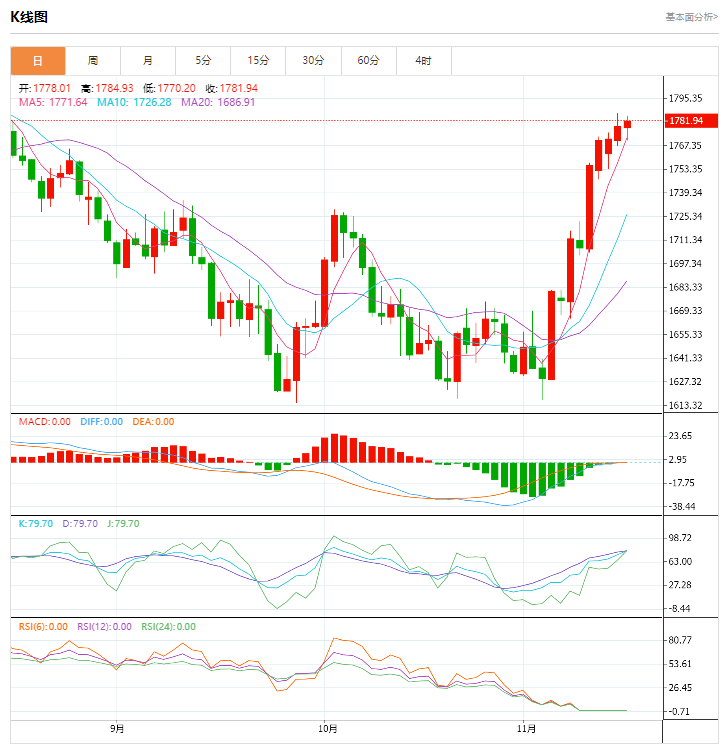
Task: Click the 98.72 KDJ axis label
Action: point(680,538)
